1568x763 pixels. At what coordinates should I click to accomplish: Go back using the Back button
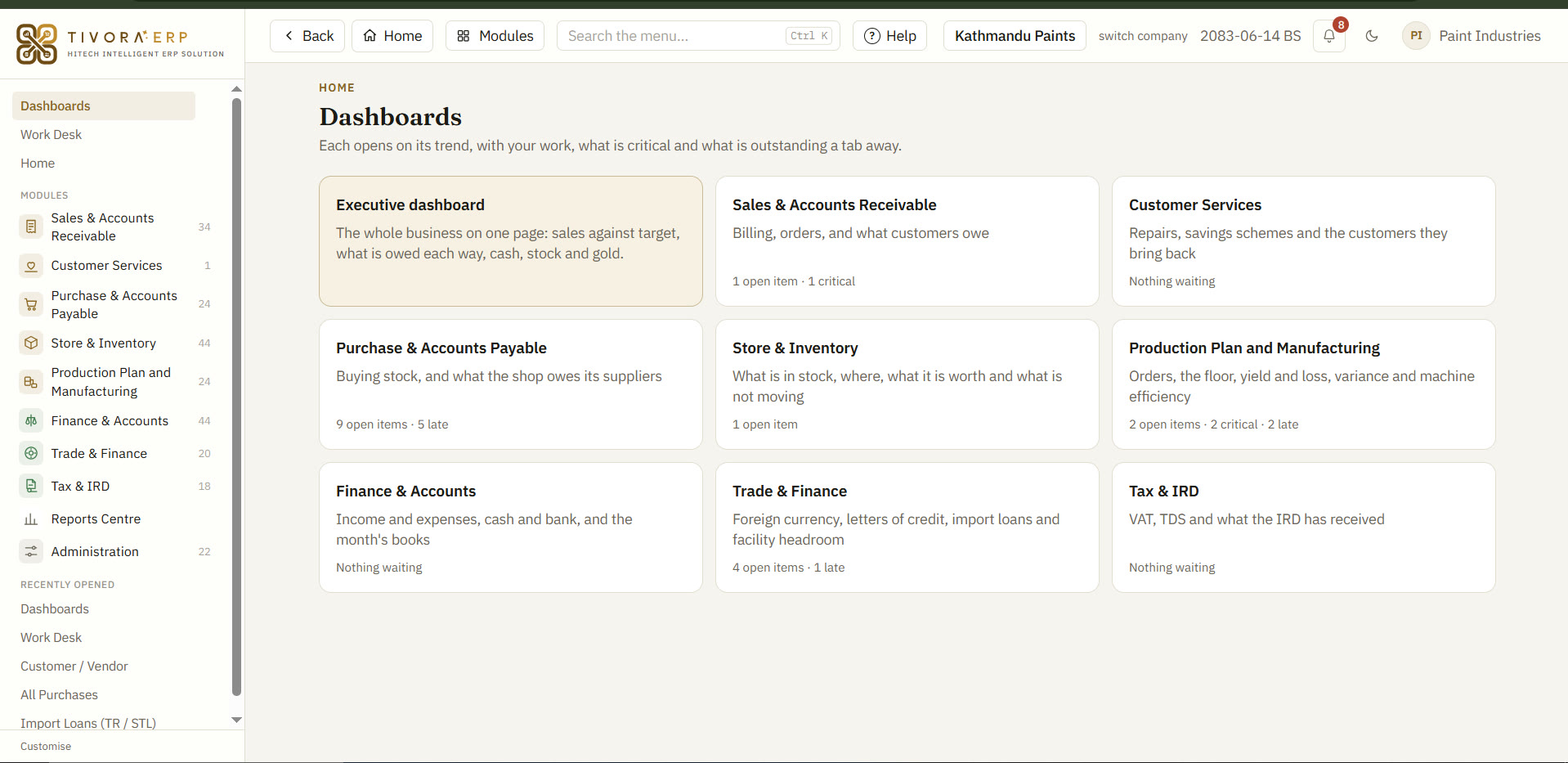[307, 36]
